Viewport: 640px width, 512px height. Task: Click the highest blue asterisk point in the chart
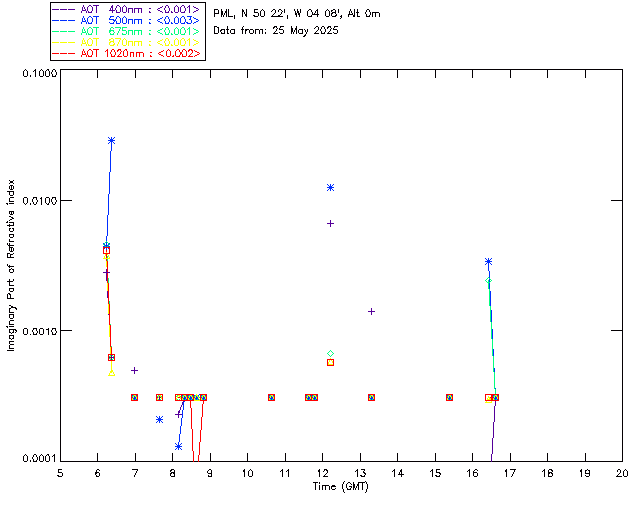pos(111,141)
